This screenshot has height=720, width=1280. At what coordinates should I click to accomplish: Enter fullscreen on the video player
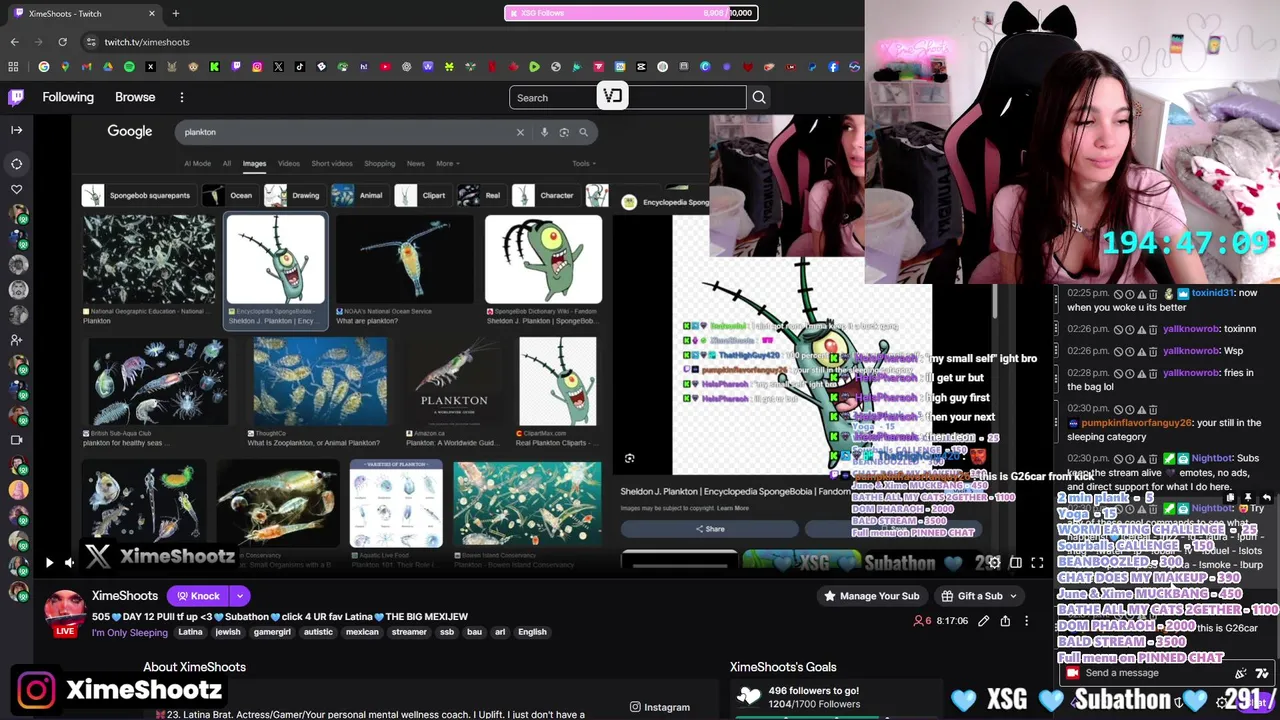tap(1037, 563)
